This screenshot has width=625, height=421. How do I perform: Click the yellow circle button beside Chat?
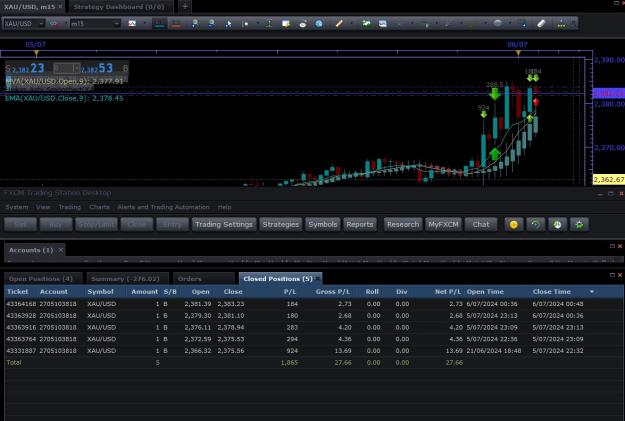pyautogui.click(x=514, y=224)
